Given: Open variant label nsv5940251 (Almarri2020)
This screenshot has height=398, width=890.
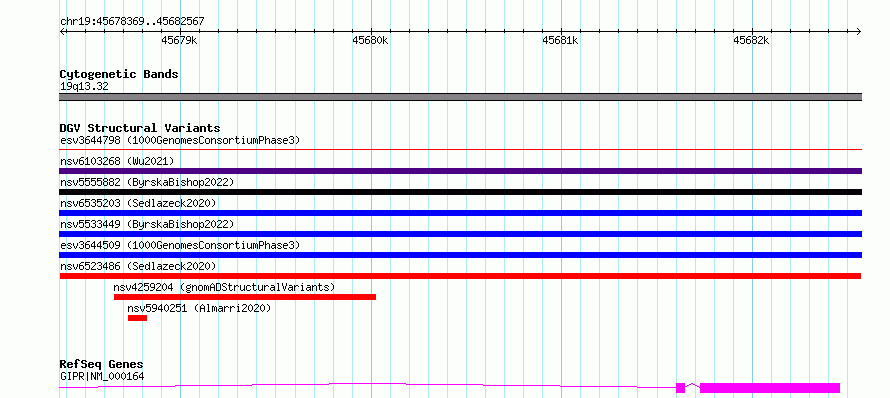Looking at the screenshot, I should [199, 308].
